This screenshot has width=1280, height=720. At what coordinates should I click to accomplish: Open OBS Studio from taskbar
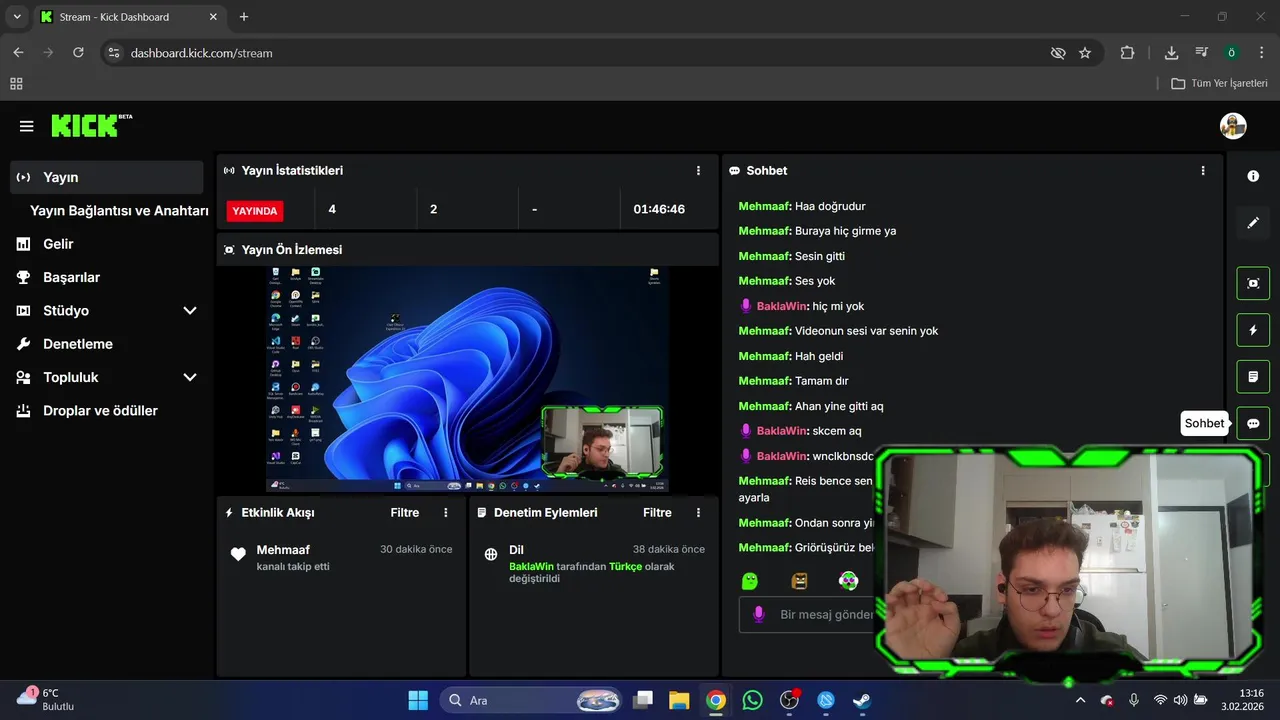coord(790,700)
